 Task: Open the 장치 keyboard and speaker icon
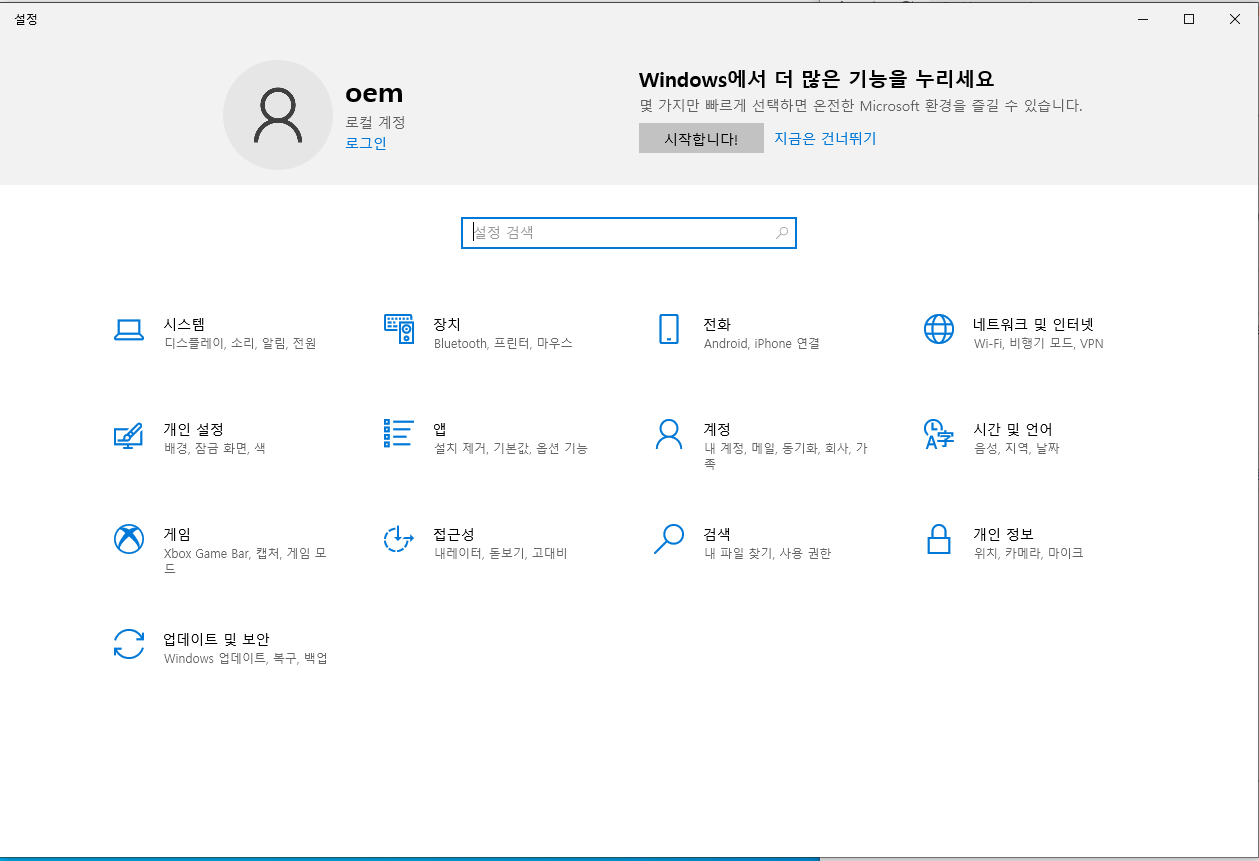pos(399,329)
